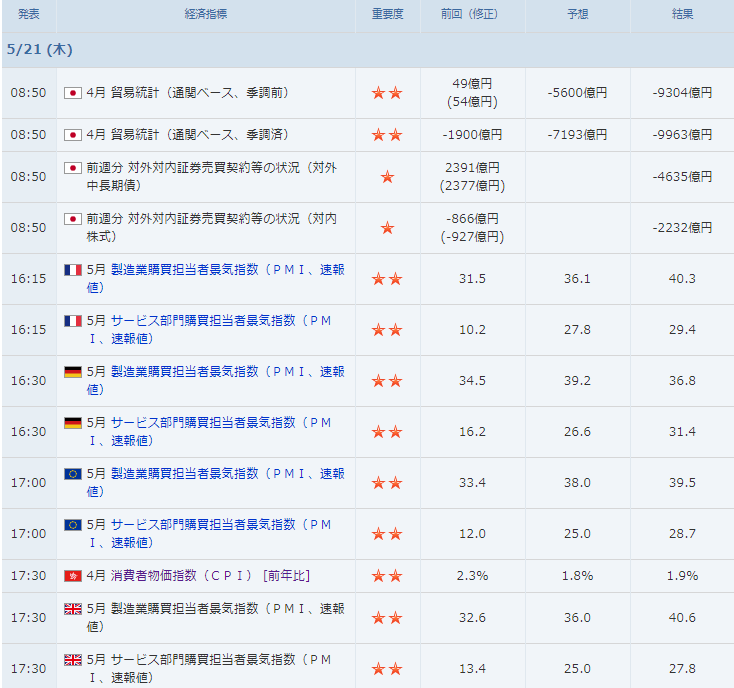
Task: Click EU flag in 17:00 サービス部門PMI row
Action: pyautogui.click(x=73, y=525)
